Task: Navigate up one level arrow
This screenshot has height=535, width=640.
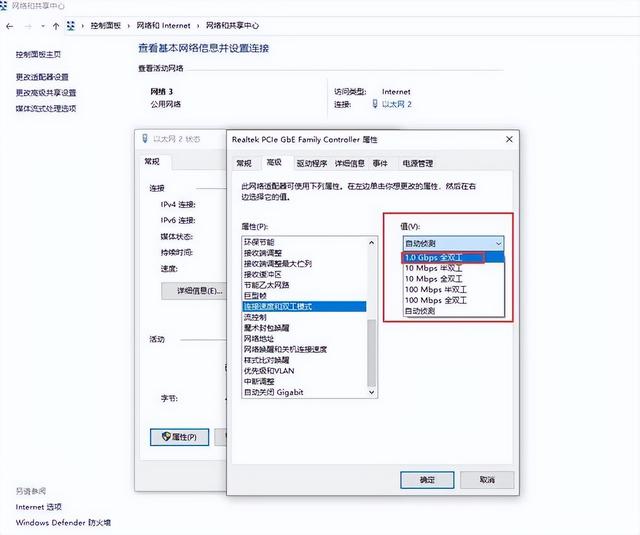Action: click(x=56, y=26)
